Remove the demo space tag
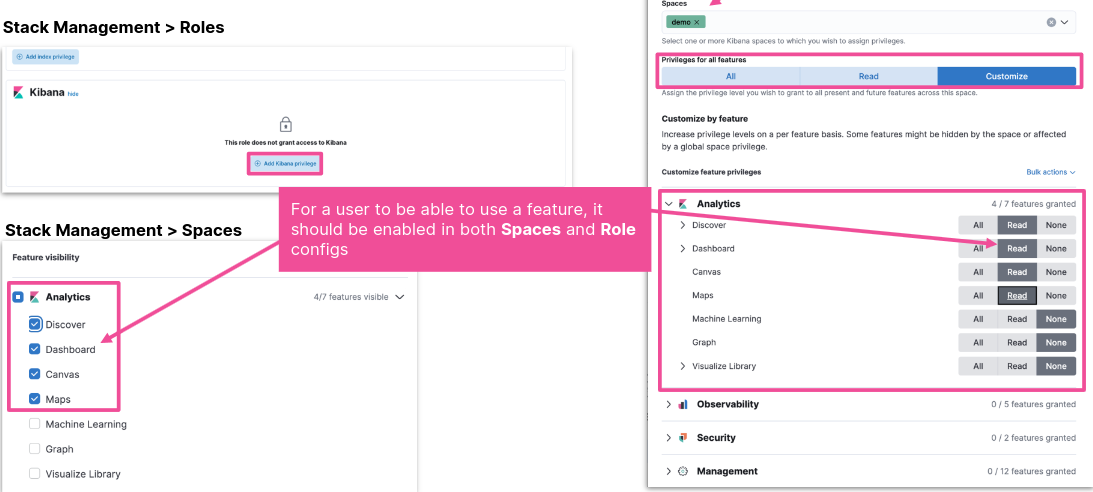Screen dimensions: 1093x492 (698, 22)
